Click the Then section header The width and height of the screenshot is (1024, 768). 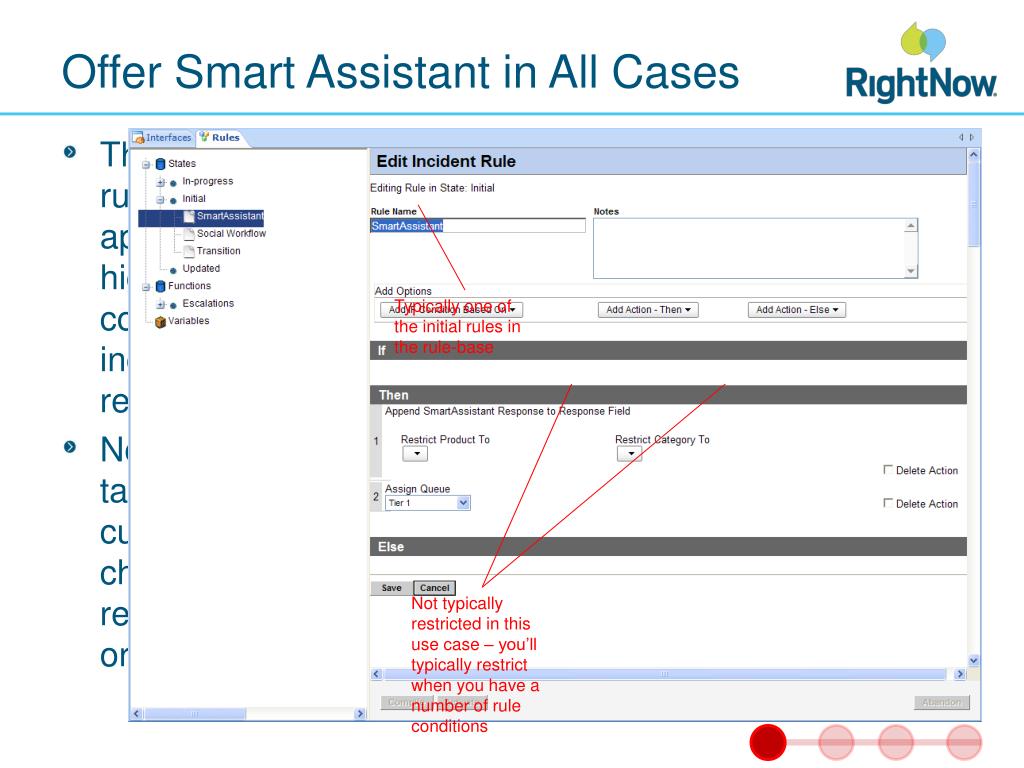click(668, 394)
